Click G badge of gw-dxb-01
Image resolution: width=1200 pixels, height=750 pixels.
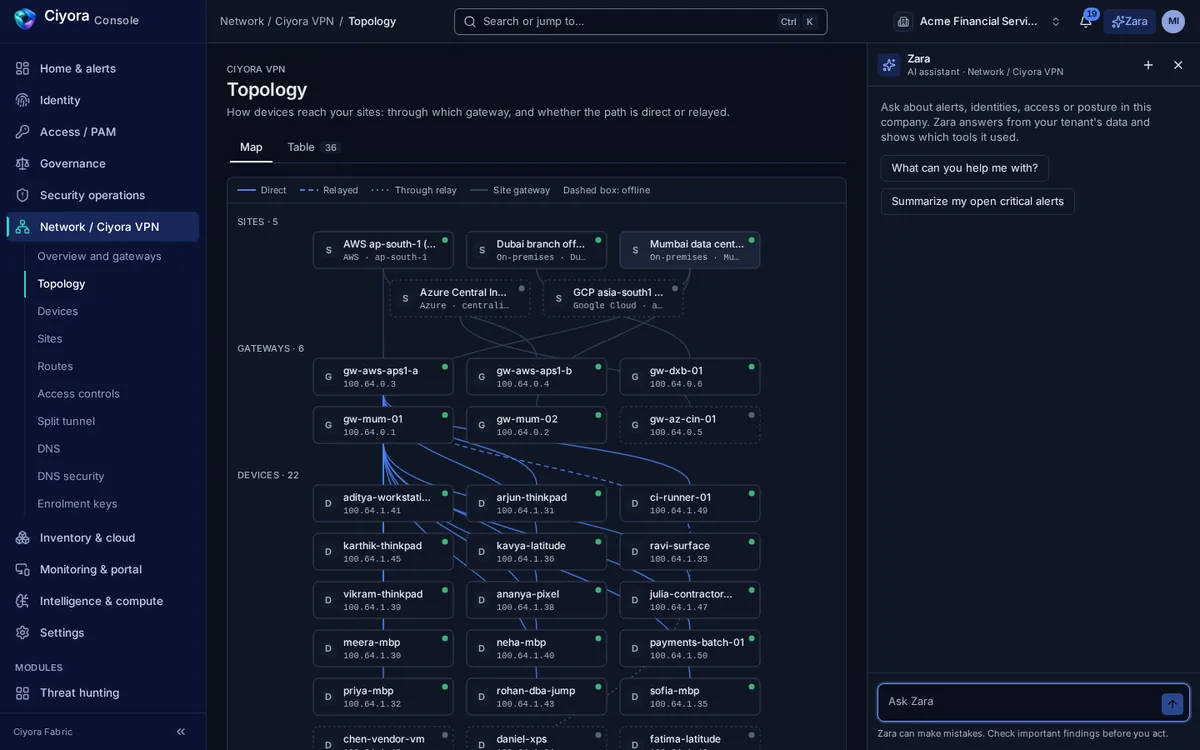[635, 377]
